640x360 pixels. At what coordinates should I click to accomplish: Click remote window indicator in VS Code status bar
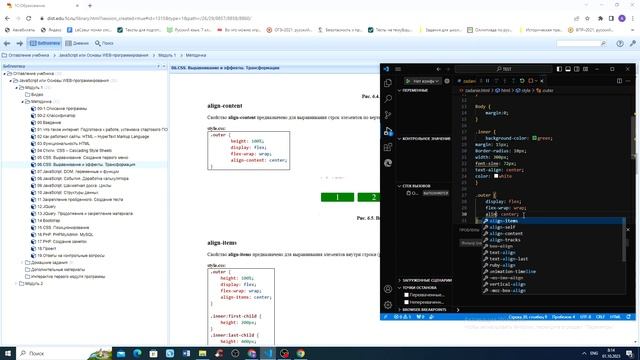(385, 317)
